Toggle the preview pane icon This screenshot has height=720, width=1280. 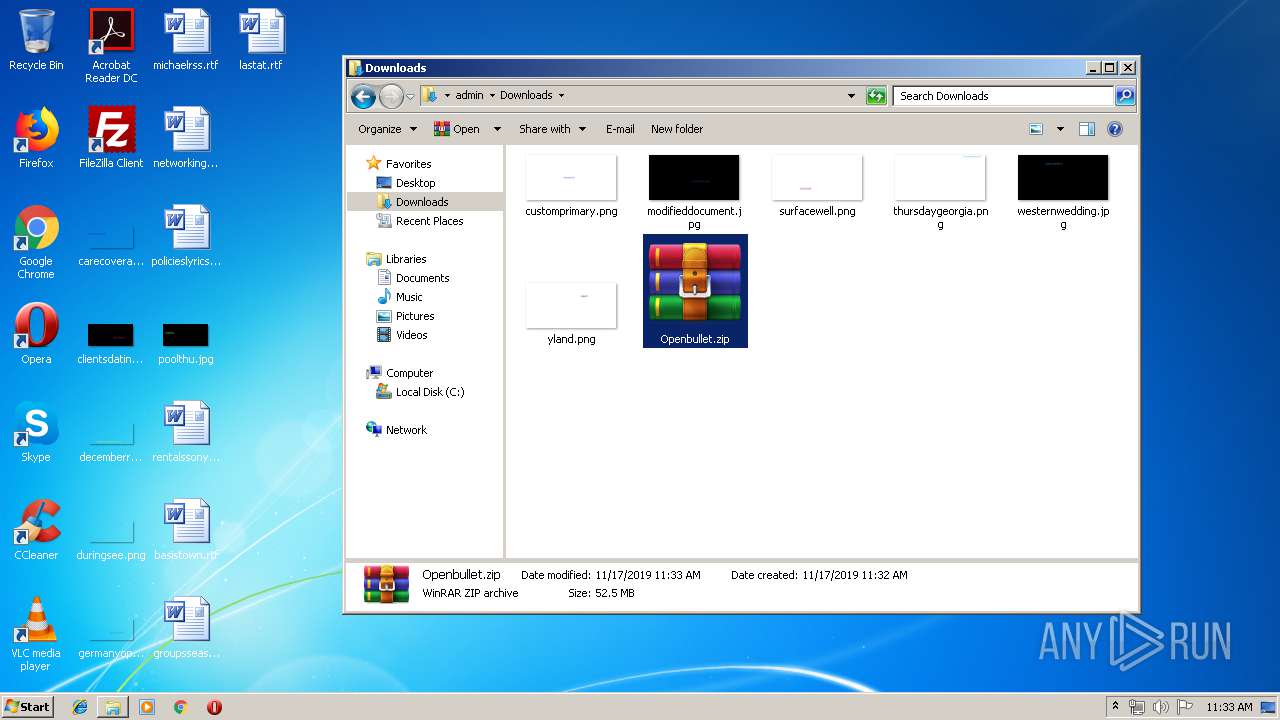tap(1087, 129)
